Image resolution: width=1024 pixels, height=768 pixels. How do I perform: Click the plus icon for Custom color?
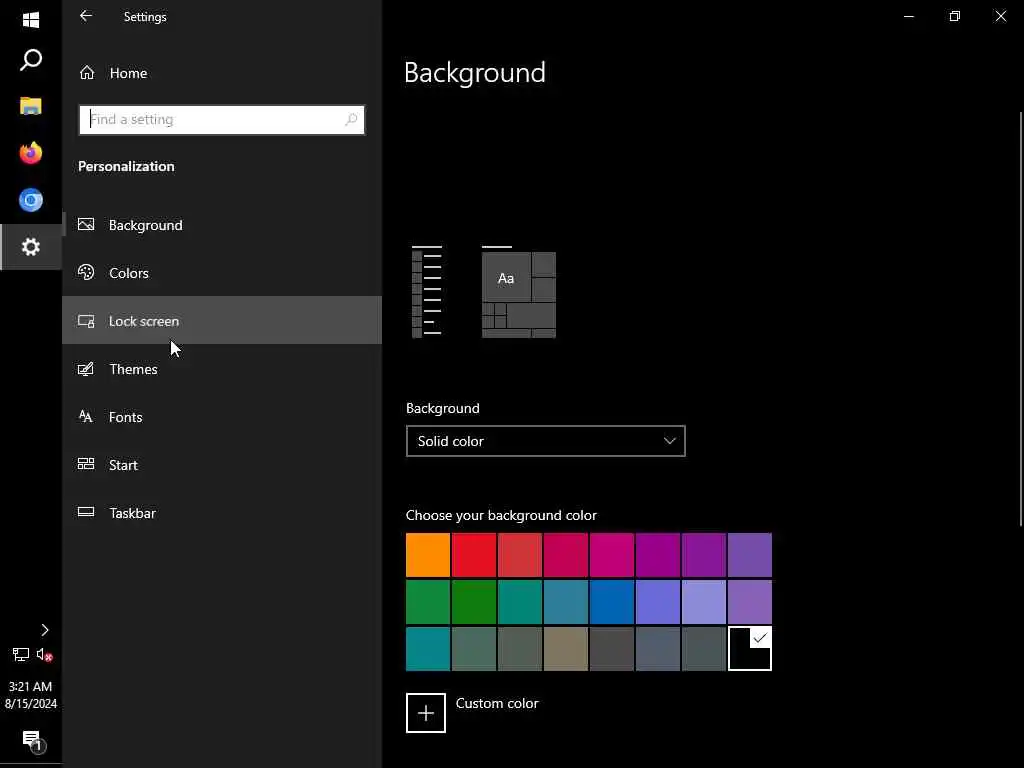pos(426,713)
